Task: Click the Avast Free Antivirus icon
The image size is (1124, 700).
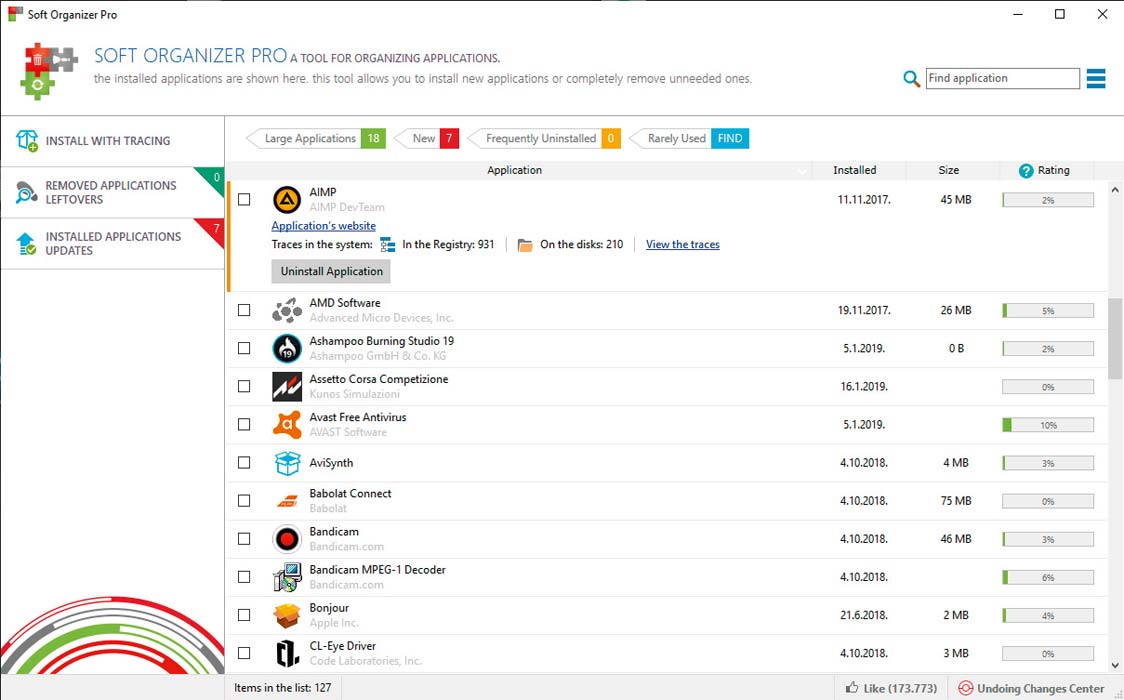Action: pyautogui.click(x=287, y=424)
